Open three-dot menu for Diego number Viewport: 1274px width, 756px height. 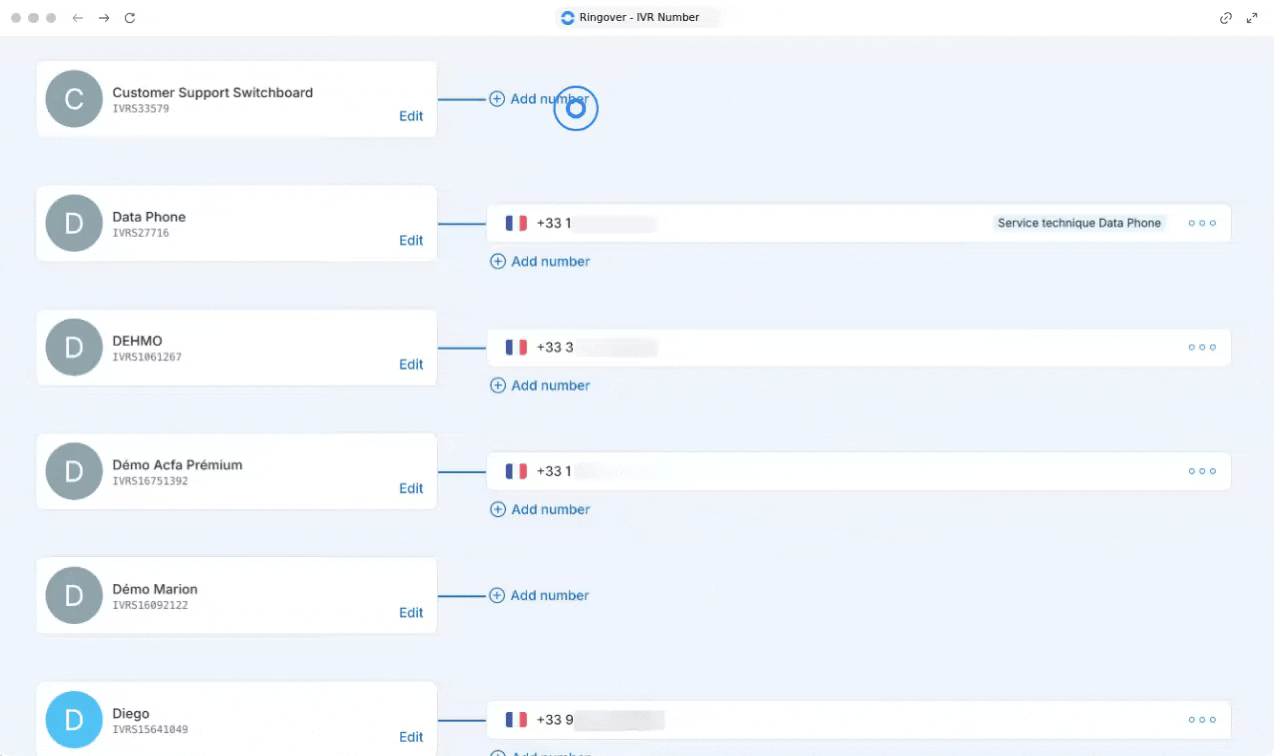pyautogui.click(x=1202, y=719)
